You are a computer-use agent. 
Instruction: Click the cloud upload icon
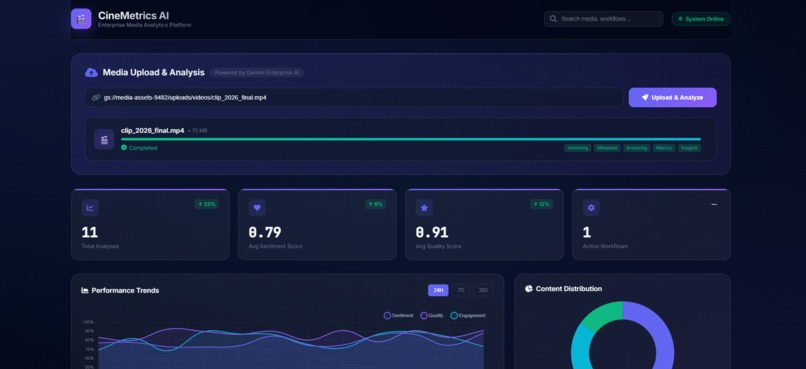pyautogui.click(x=91, y=72)
